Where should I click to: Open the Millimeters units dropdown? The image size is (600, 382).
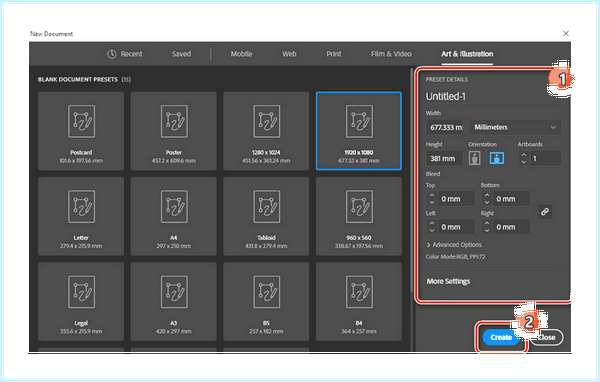(x=515, y=127)
